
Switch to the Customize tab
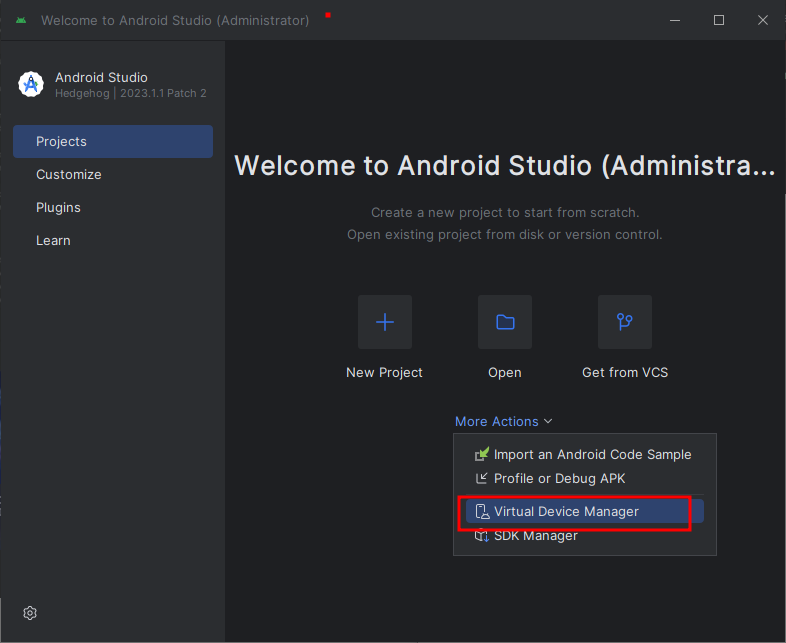(113, 174)
